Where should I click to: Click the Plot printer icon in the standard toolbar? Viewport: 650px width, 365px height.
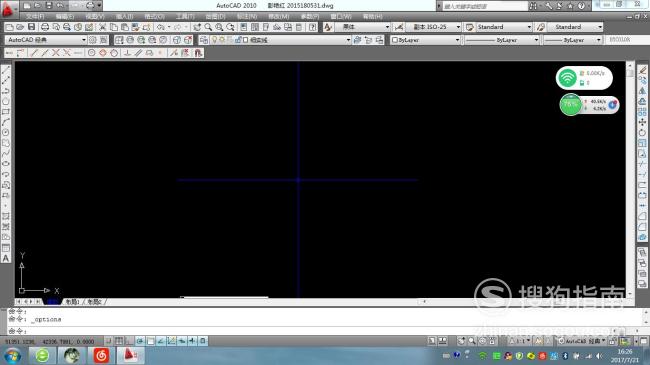pos(45,27)
